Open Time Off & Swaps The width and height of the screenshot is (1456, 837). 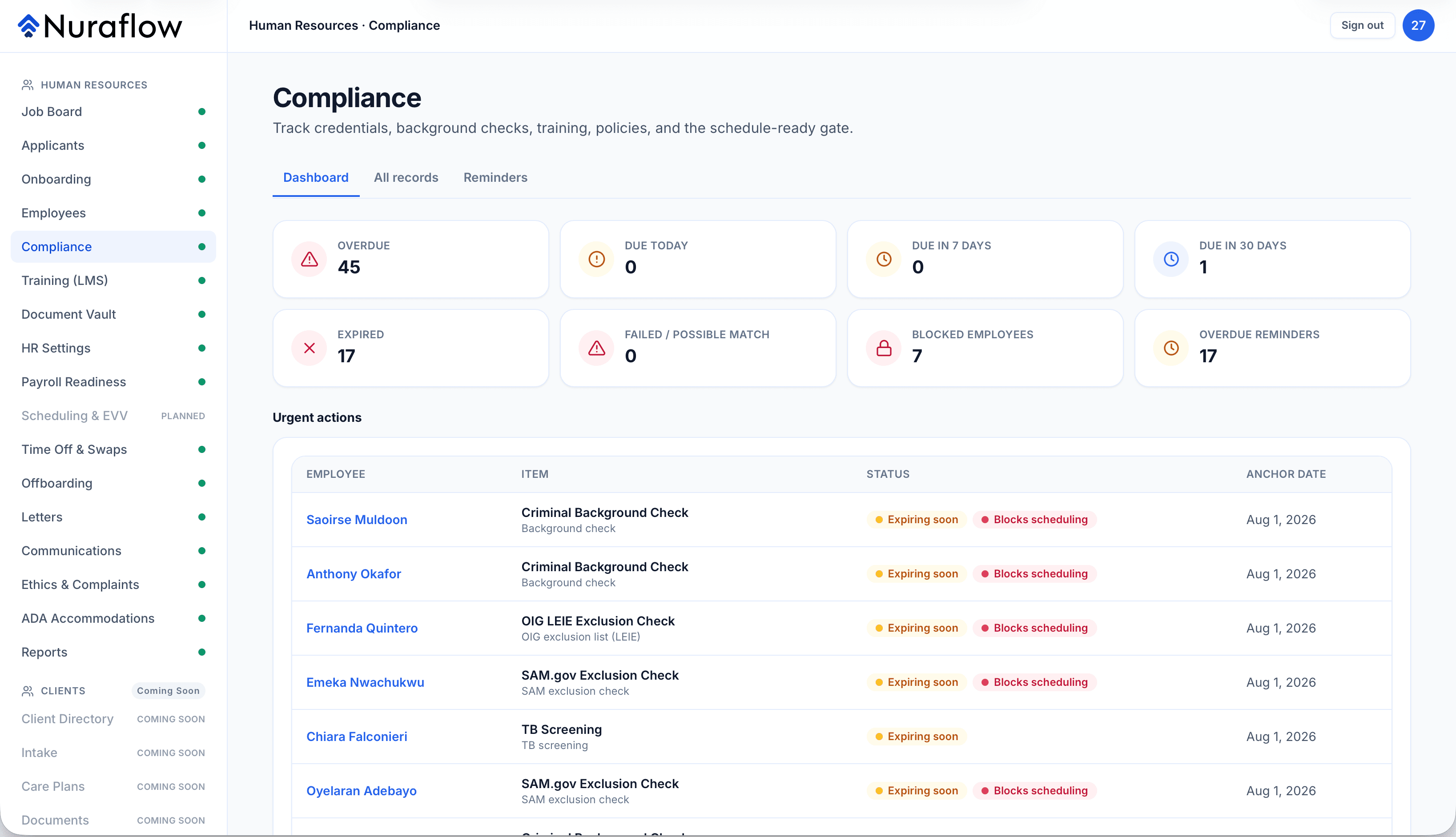[x=113, y=449]
